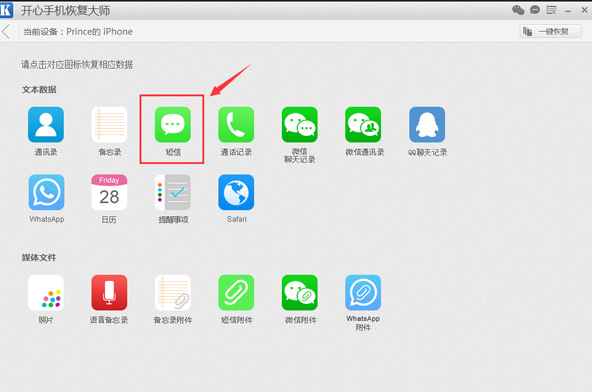Click the highlighted 短信 messages icon
Screen dimensions: 592x392
coord(173,125)
